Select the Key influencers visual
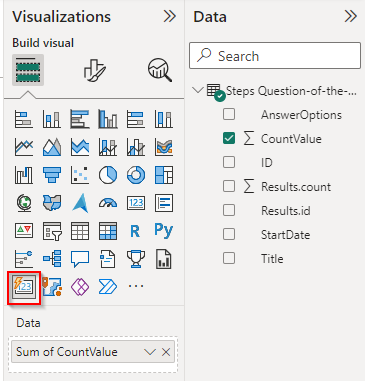The width and height of the screenshot is (365, 381). click(x=24, y=259)
